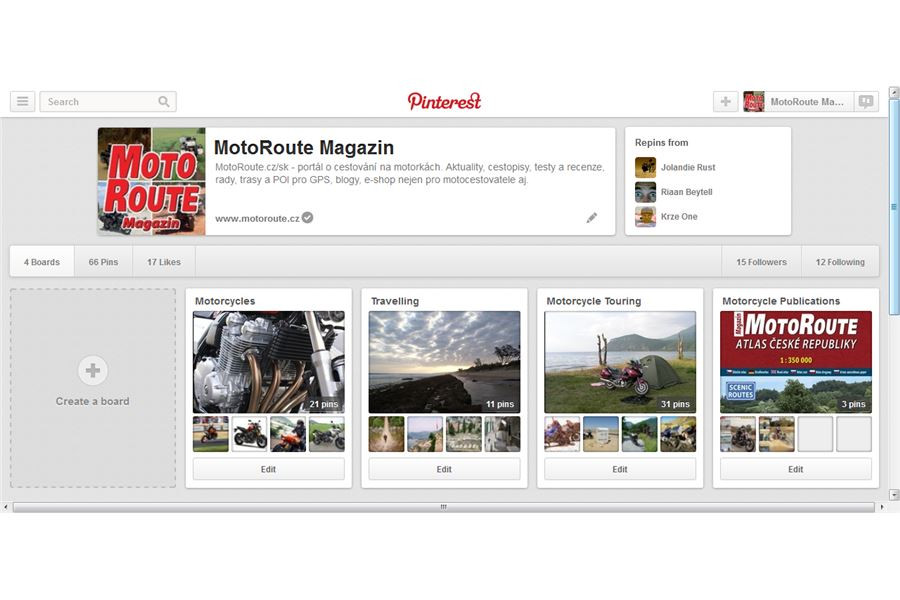Image resolution: width=900 pixels, height=600 pixels.
Task: Click the horizontal scrollbar at the bottom
Action: [443, 507]
